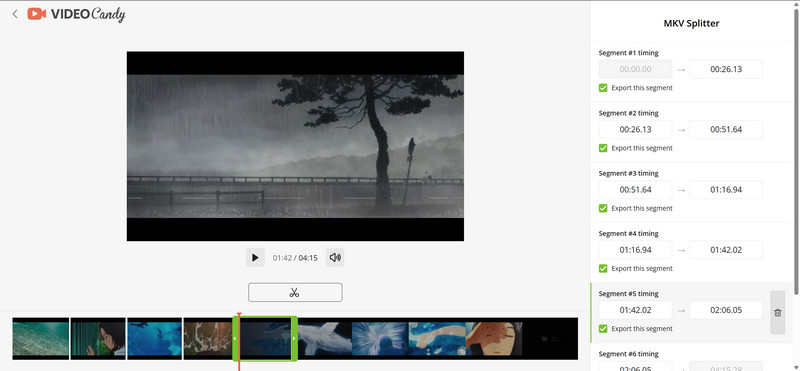Edit Segment #2 start time 00:26.13
The image size is (800, 371).
[635, 130]
